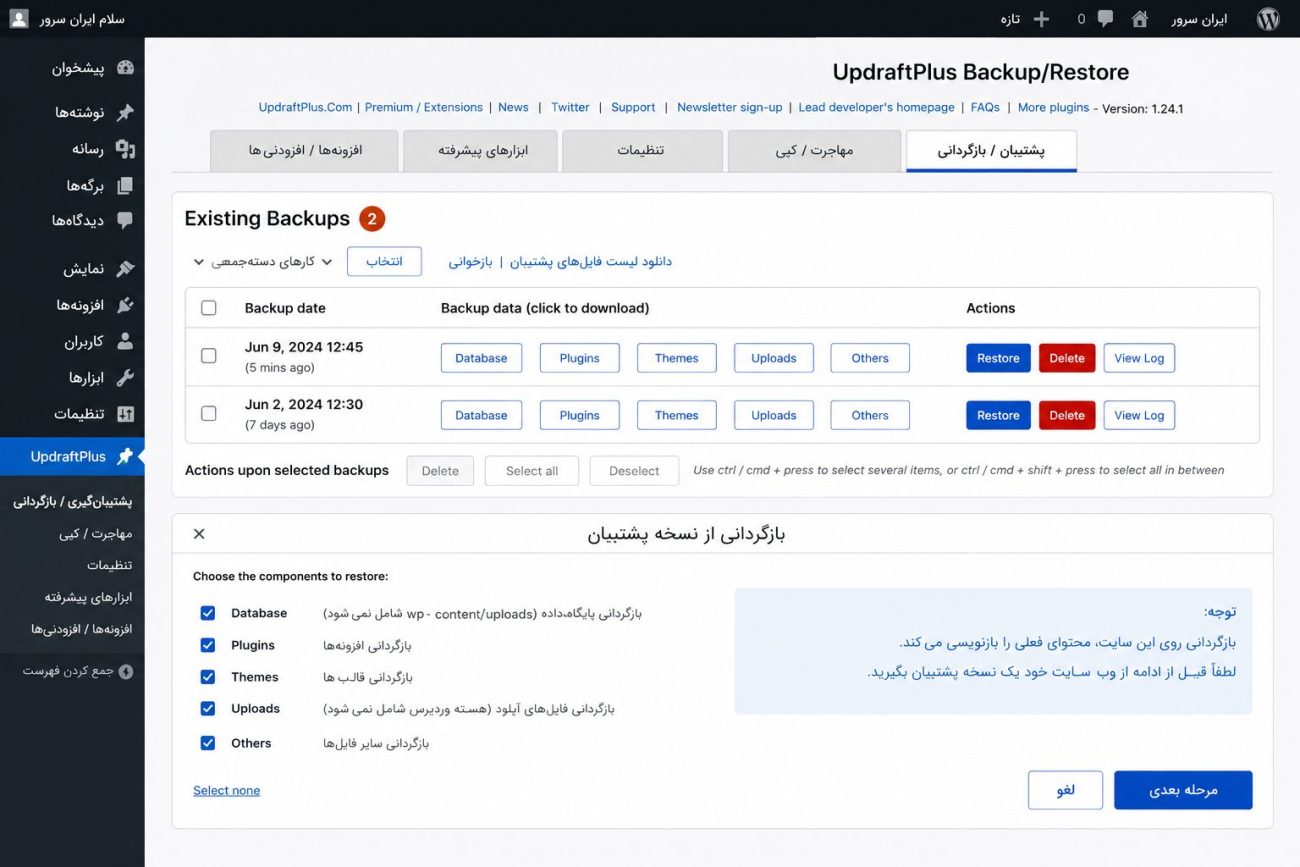Click the WordPress logo icon

1268,19
